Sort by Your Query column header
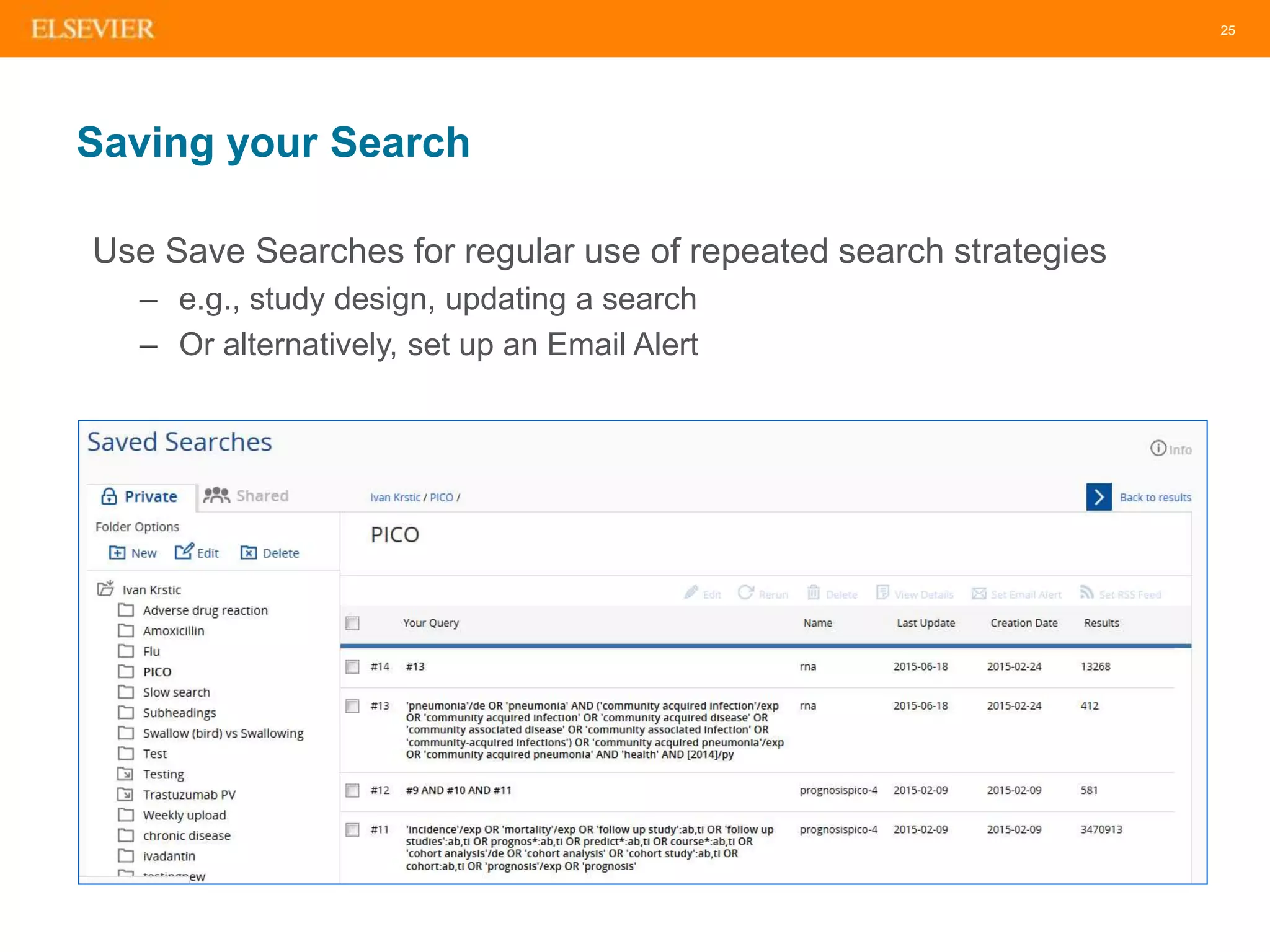This screenshot has width=1270, height=952. pos(431,623)
